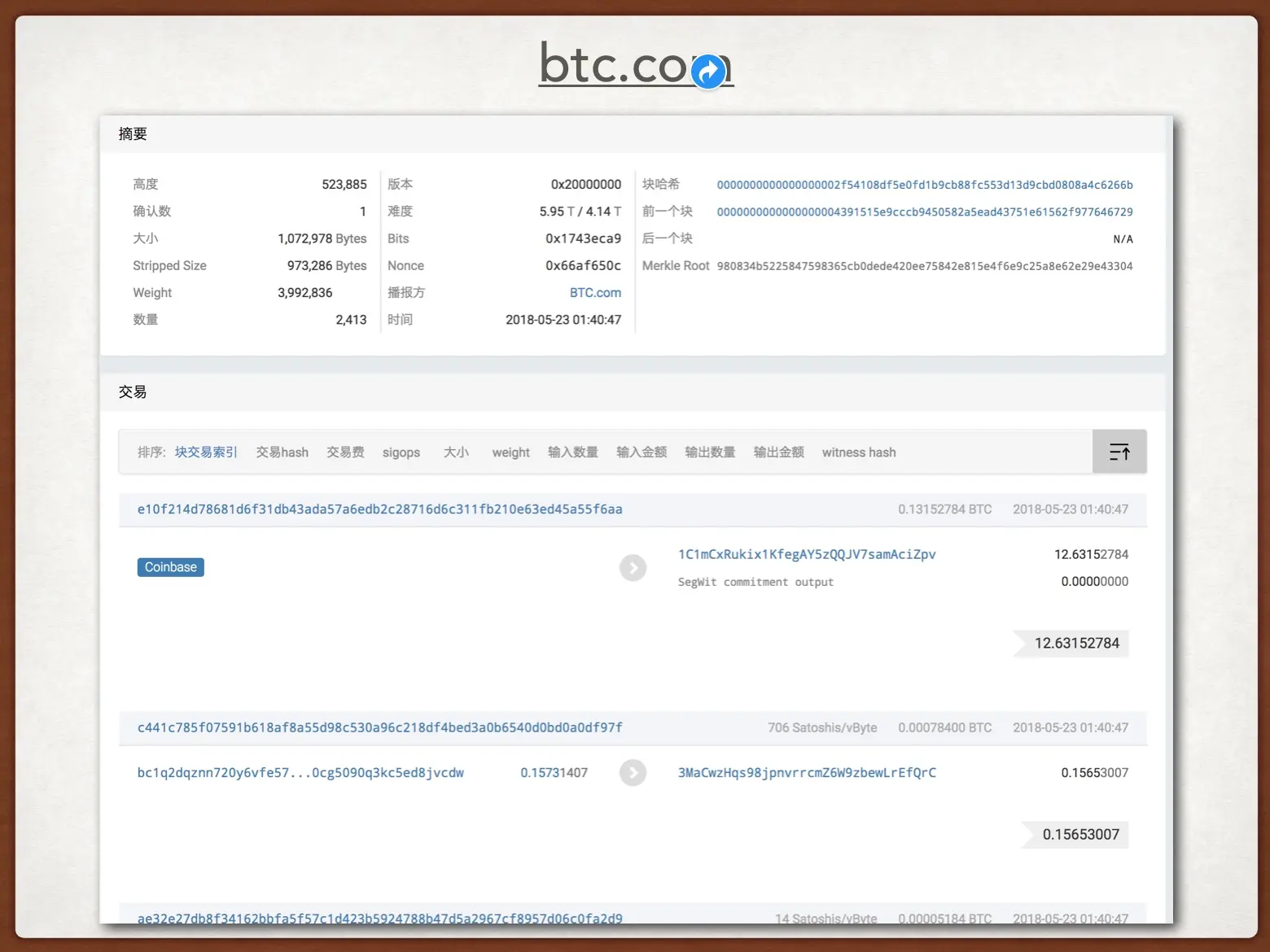Click the Bits value 0x1743eca9

pos(583,238)
